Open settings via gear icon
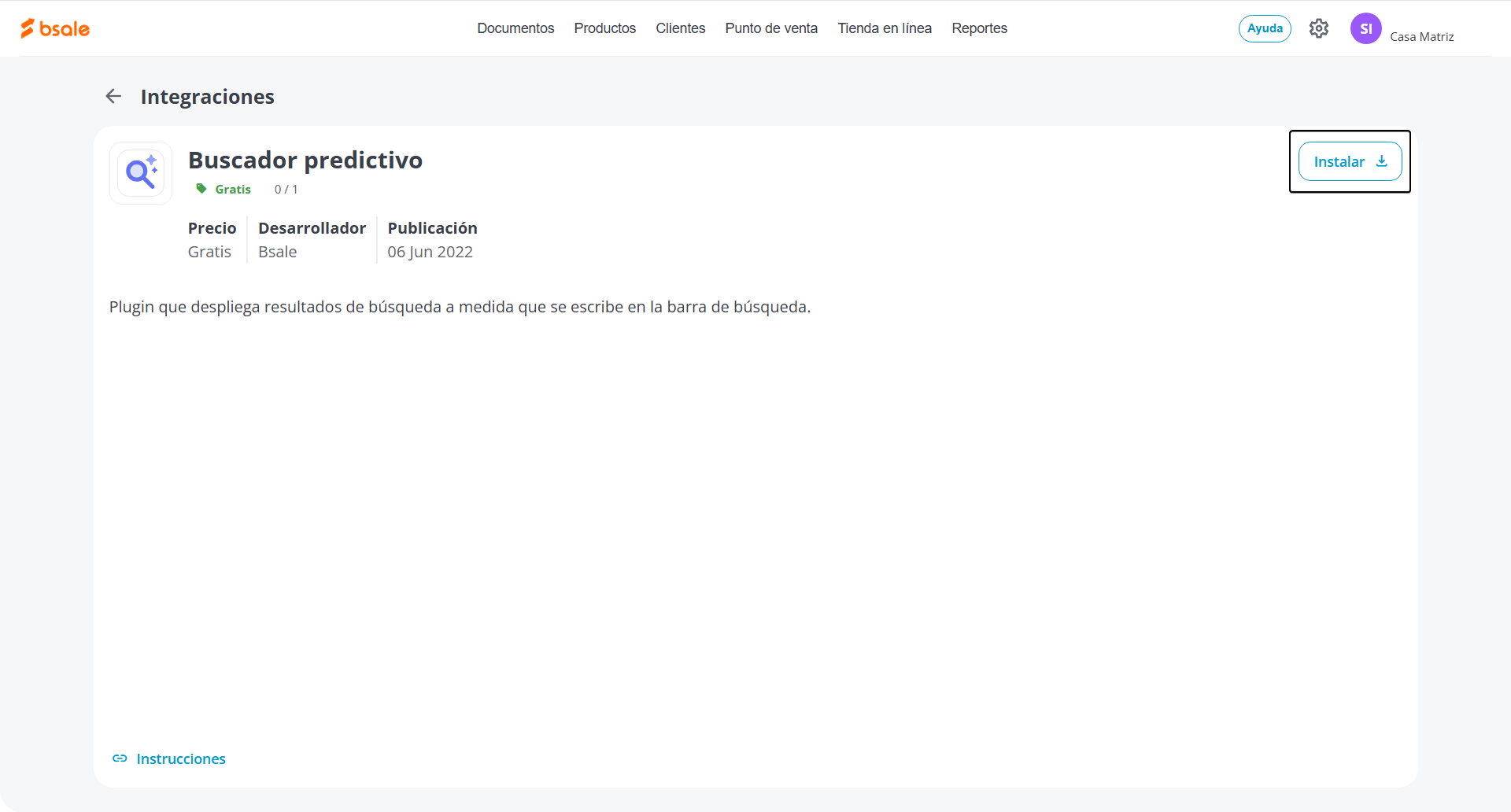The width and height of the screenshot is (1511, 812). 1319,28
